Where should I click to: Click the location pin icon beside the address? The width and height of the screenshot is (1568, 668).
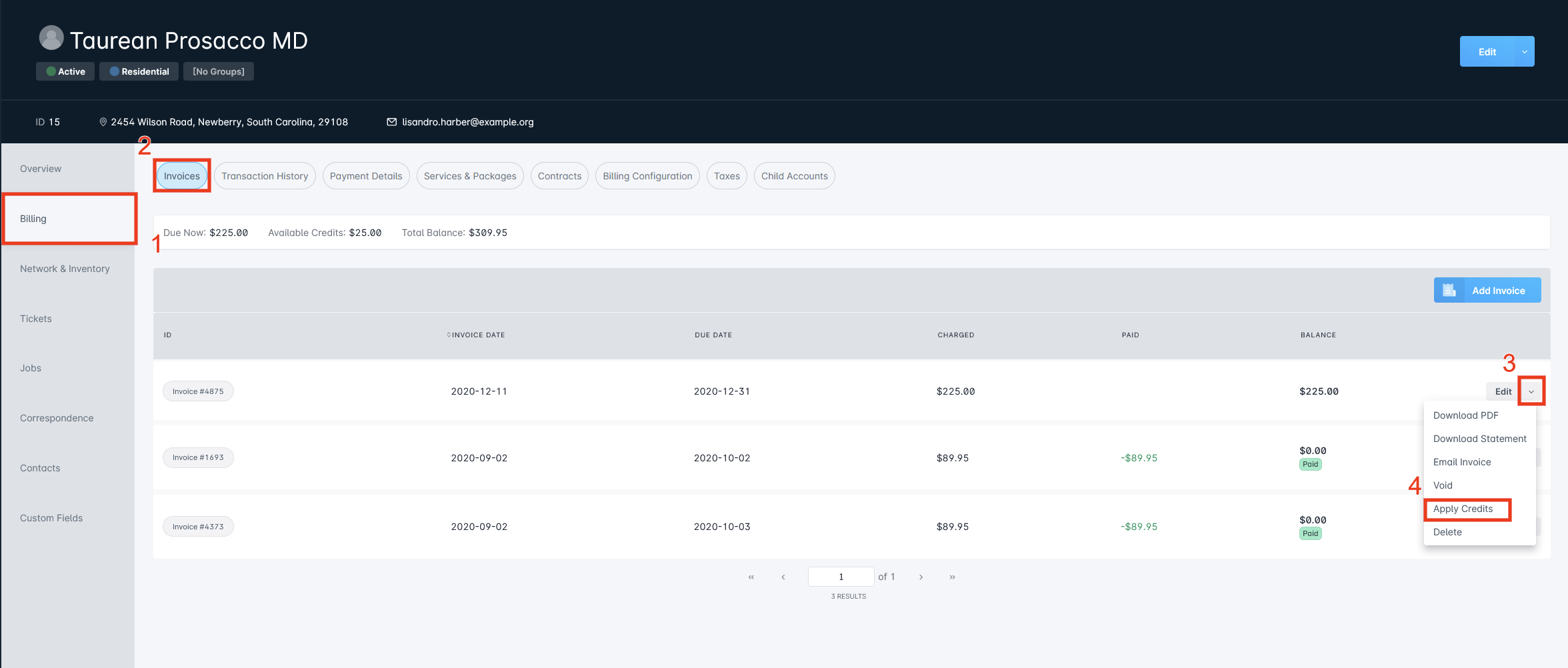[x=103, y=121]
